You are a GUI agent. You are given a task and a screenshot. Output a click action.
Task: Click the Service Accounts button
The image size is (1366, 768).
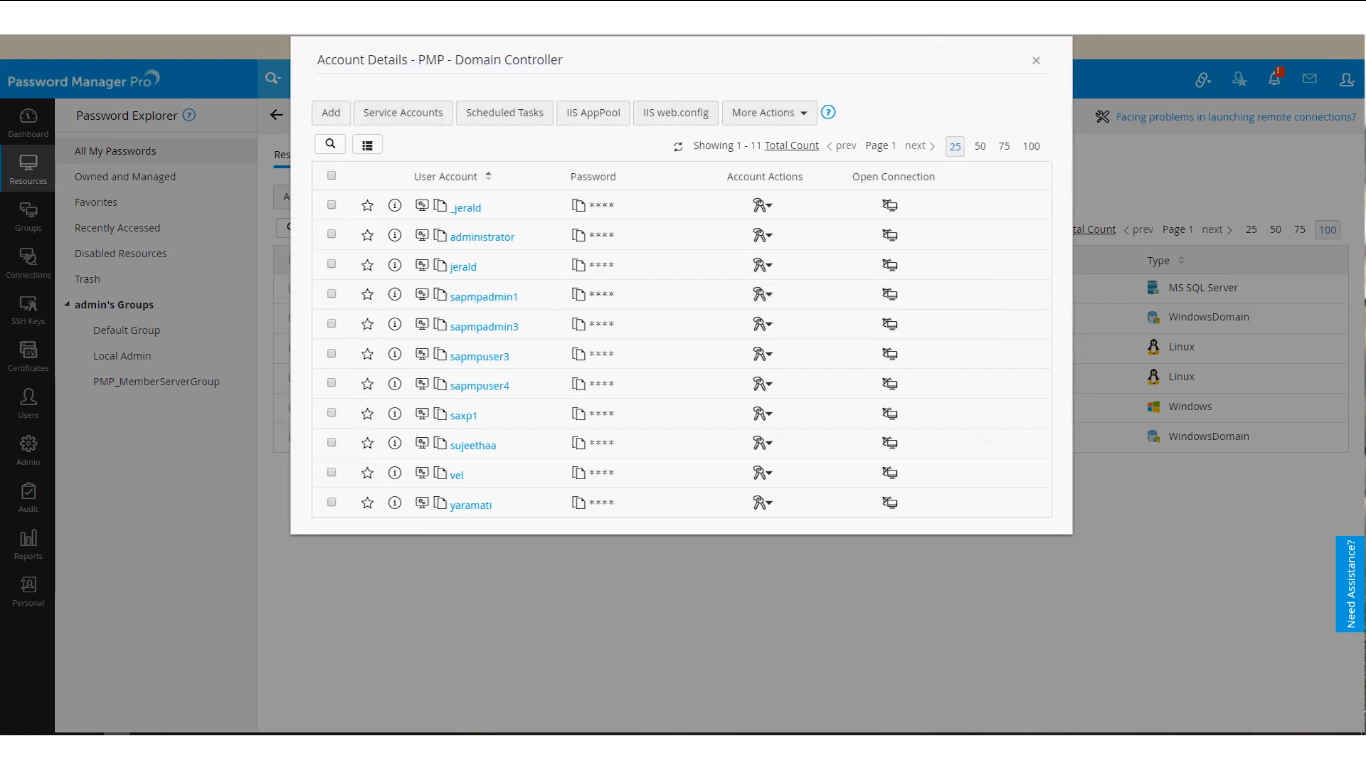coord(403,113)
